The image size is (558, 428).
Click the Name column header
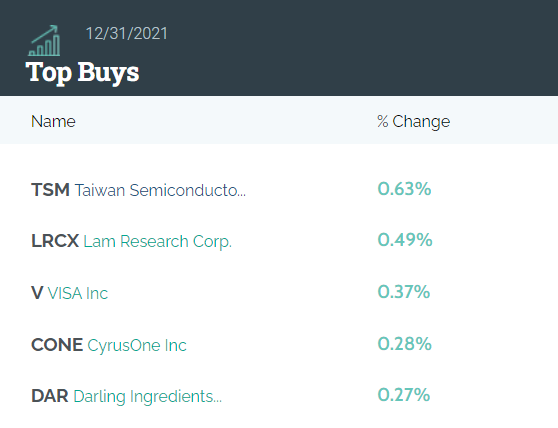click(x=53, y=121)
